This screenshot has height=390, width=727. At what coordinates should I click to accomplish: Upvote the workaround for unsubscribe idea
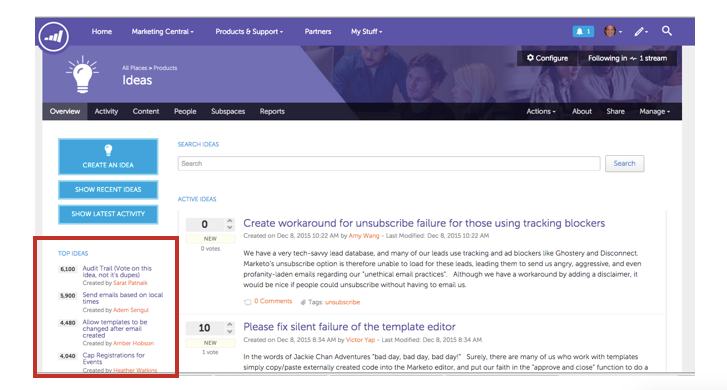[x=230, y=221]
